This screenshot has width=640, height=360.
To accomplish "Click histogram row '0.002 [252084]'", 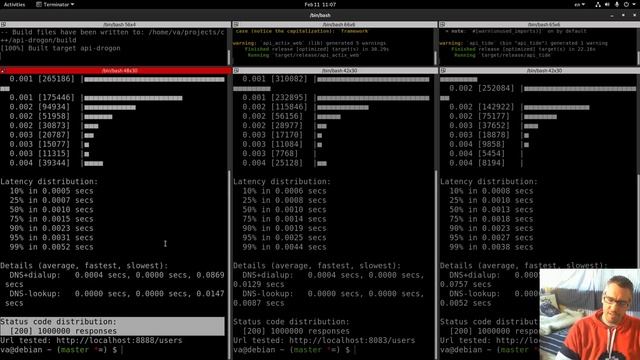I will click(x=542, y=89).
